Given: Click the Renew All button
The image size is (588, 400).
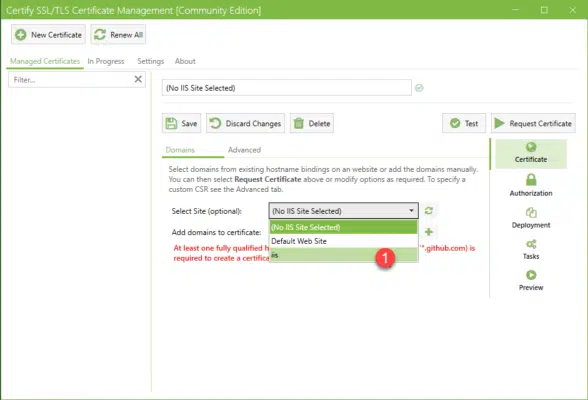Looking at the screenshot, I should tap(118, 34).
